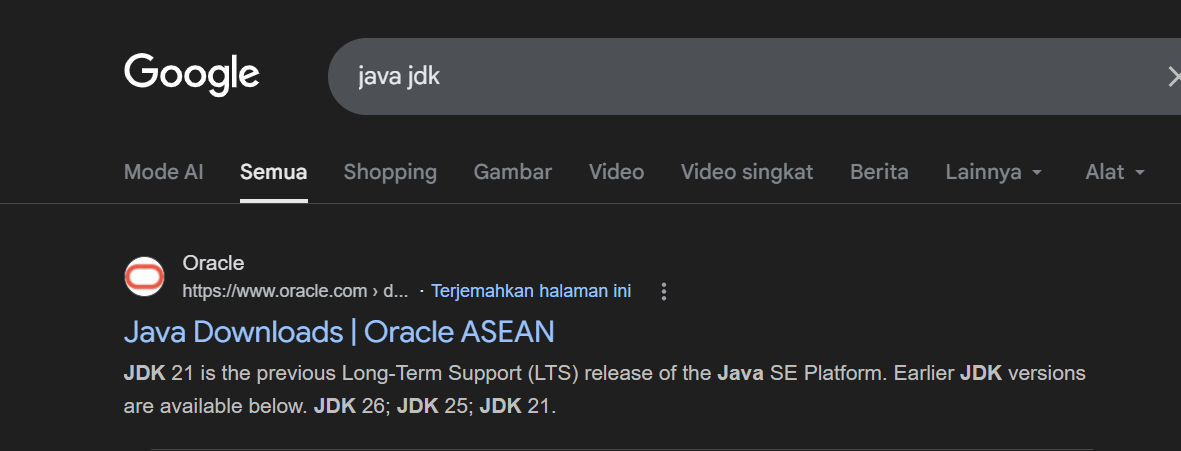Click the snippet text starting with JDK 21
This screenshot has width=1181, height=451.
[604, 390]
